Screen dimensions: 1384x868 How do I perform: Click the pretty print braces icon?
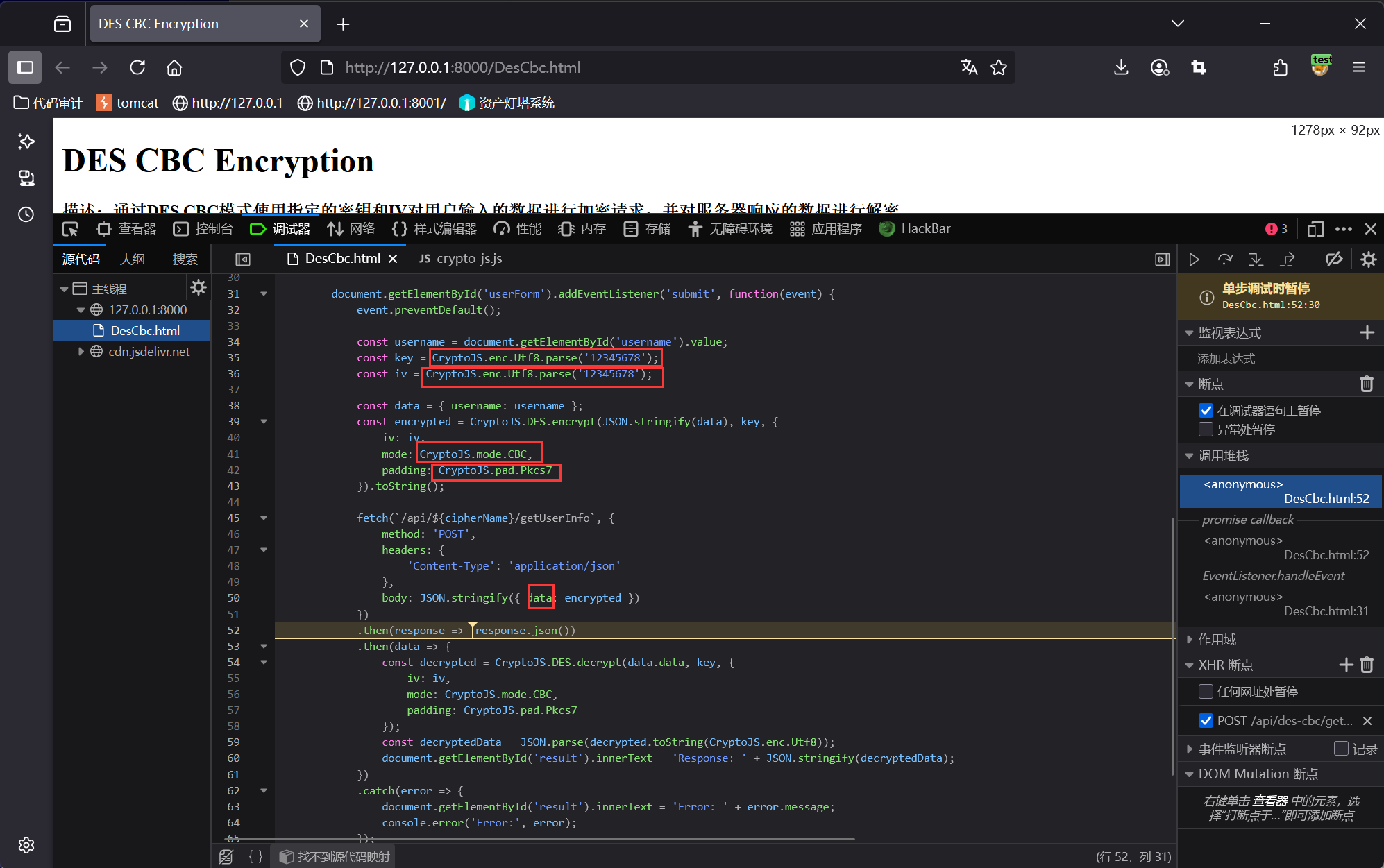point(255,857)
